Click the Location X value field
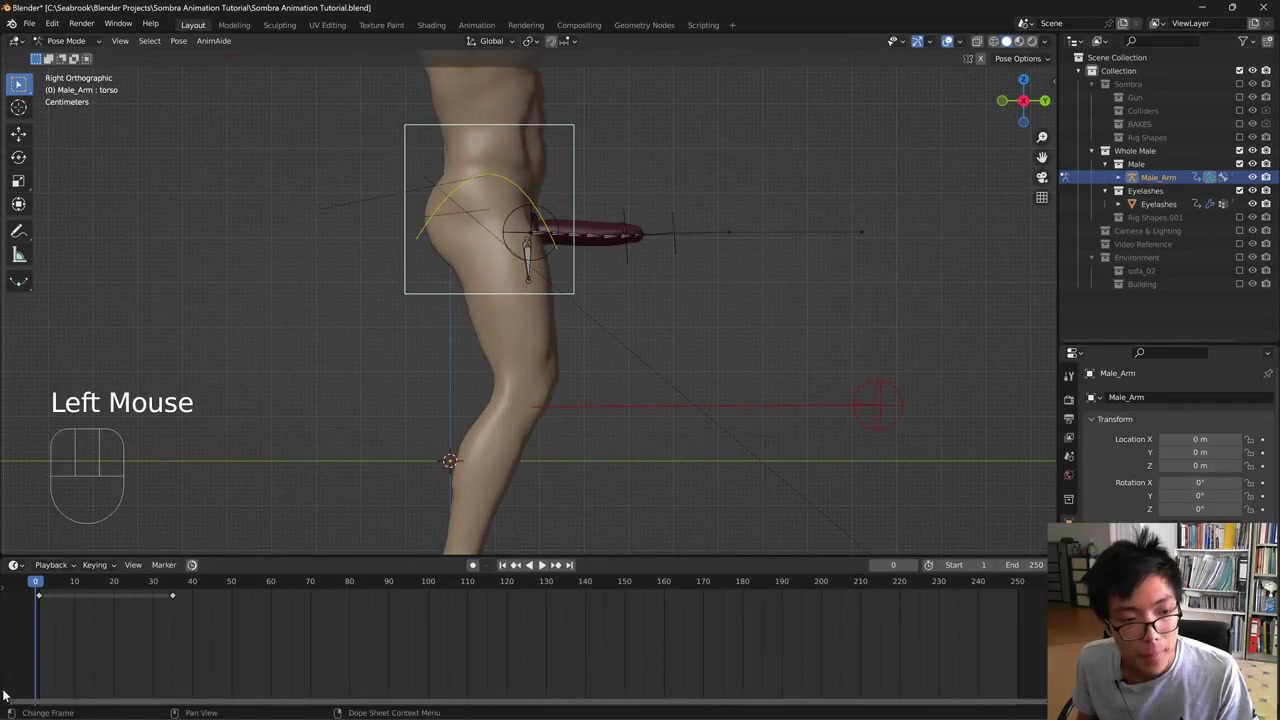 coord(1200,439)
